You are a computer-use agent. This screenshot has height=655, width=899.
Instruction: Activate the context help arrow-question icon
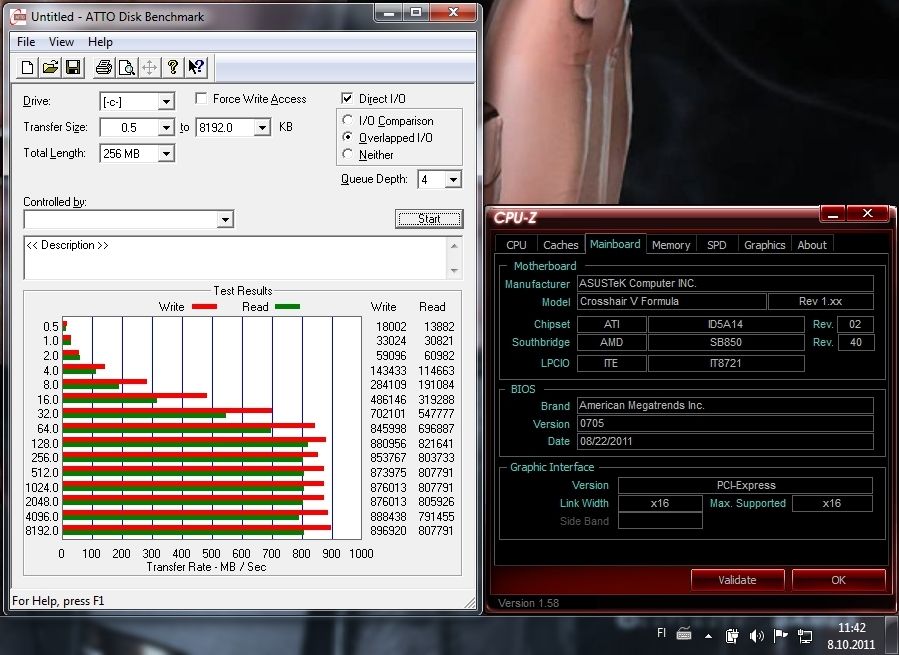click(196, 68)
